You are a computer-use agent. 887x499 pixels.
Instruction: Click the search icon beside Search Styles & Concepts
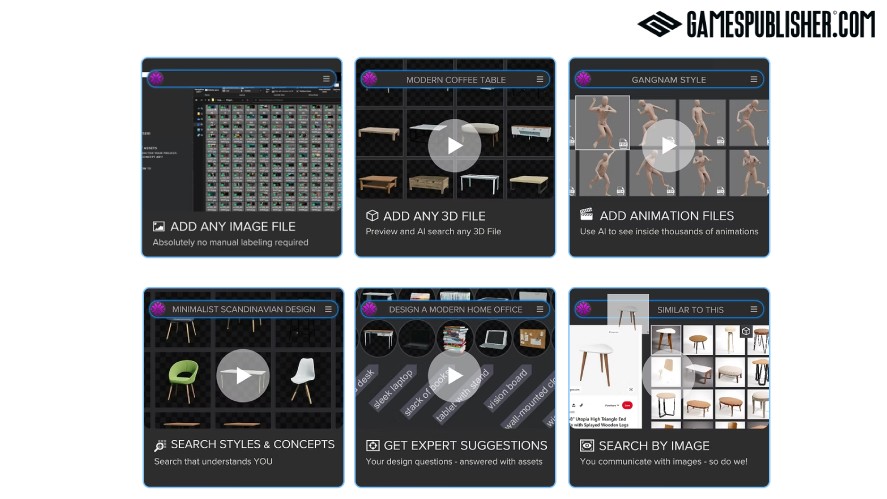click(x=160, y=446)
